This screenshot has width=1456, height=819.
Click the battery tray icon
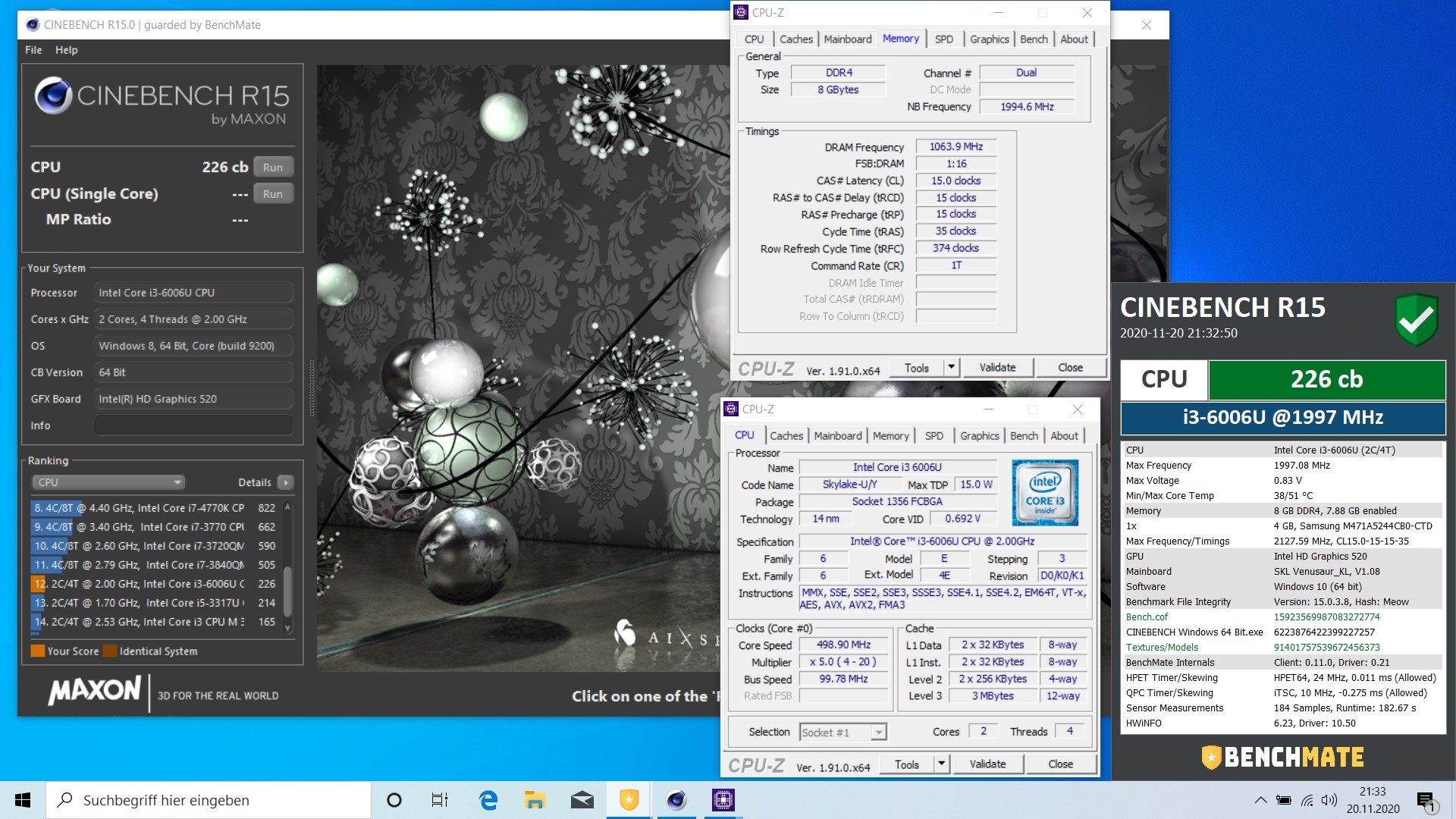coord(1284,800)
